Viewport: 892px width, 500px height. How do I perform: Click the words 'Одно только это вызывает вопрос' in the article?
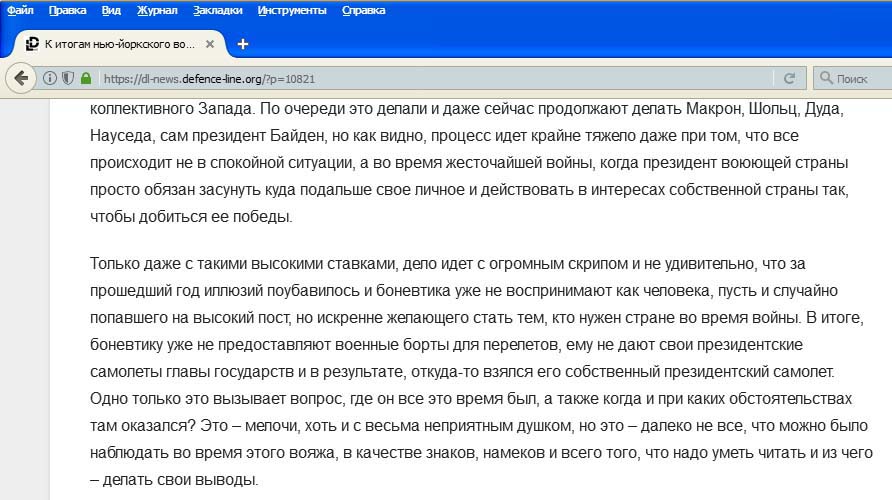pos(217,398)
